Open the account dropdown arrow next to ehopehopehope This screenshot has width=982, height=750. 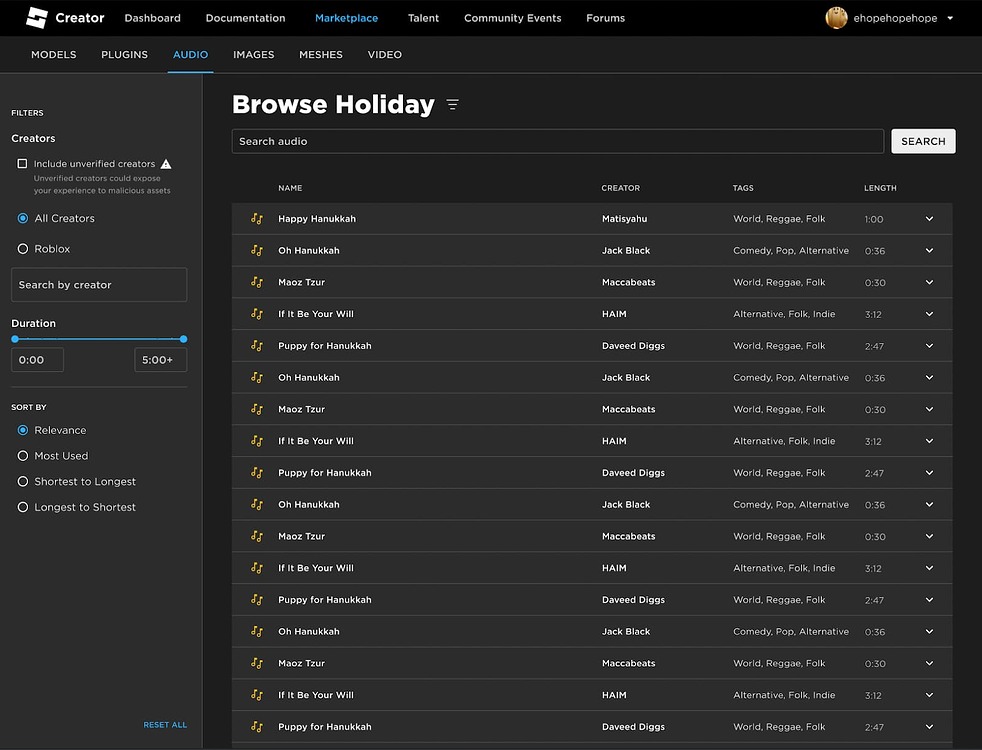click(950, 18)
